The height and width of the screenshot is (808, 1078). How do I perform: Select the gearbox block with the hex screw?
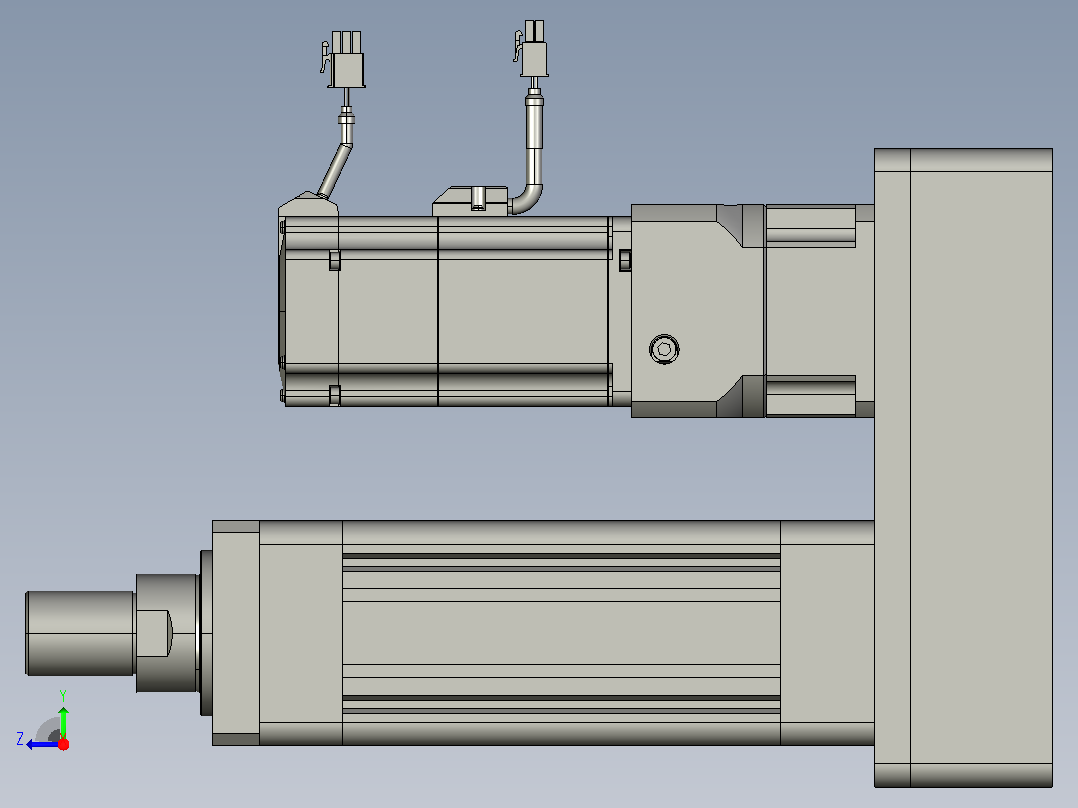click(x=698, y=311)
